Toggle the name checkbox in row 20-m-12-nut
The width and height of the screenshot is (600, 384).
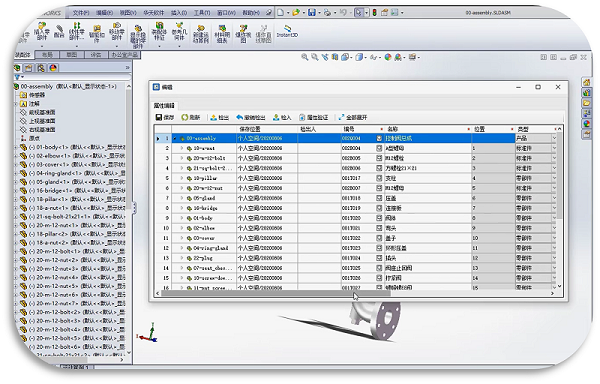point(379,188)
